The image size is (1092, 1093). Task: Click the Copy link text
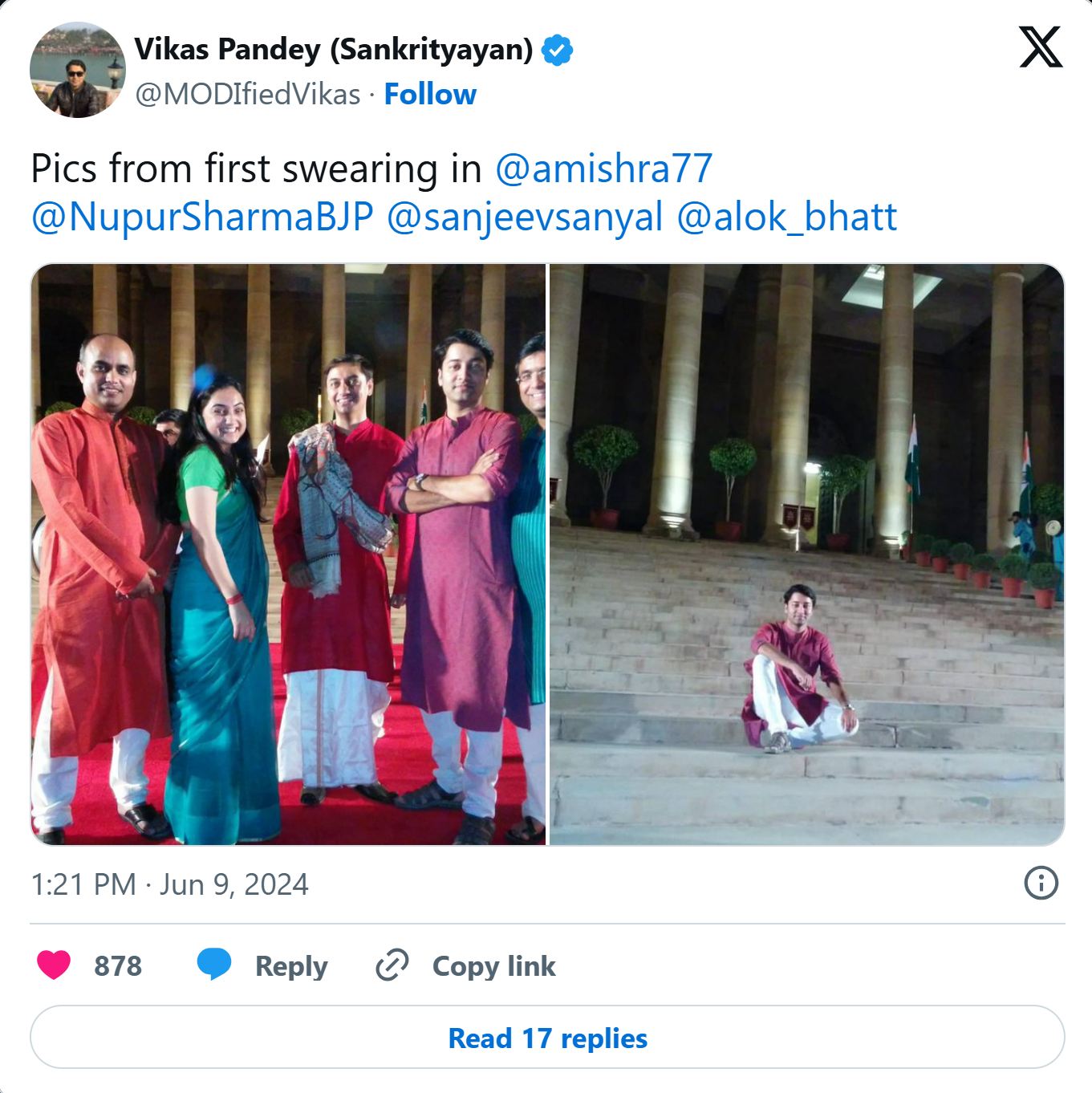click(493, 966)
